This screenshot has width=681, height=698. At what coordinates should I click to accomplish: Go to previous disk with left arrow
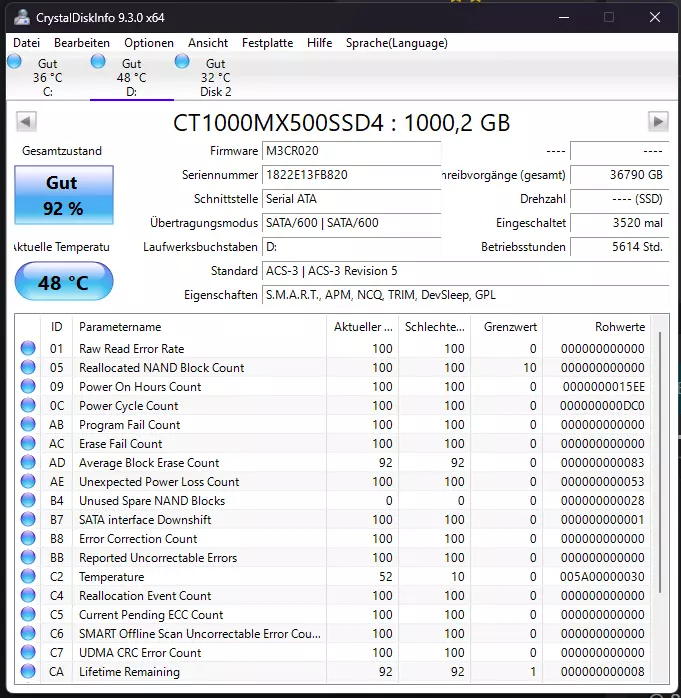click(26, 122)
